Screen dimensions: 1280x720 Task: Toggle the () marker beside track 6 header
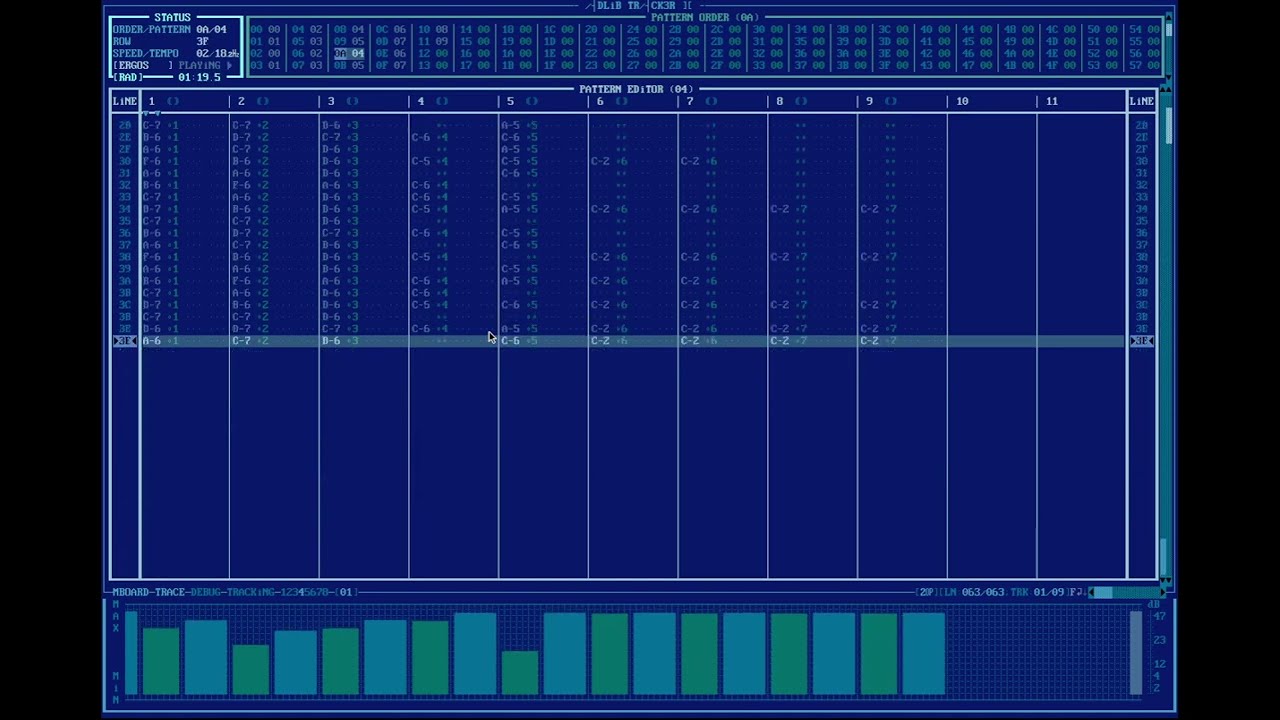(621, 101)
